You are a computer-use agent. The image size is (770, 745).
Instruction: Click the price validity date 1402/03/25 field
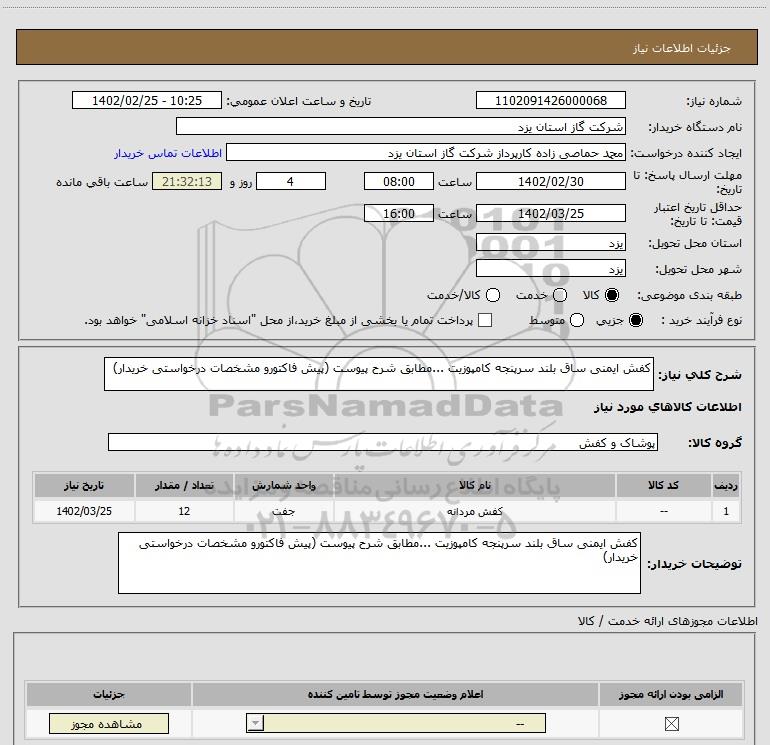click(x=550, y=213)
